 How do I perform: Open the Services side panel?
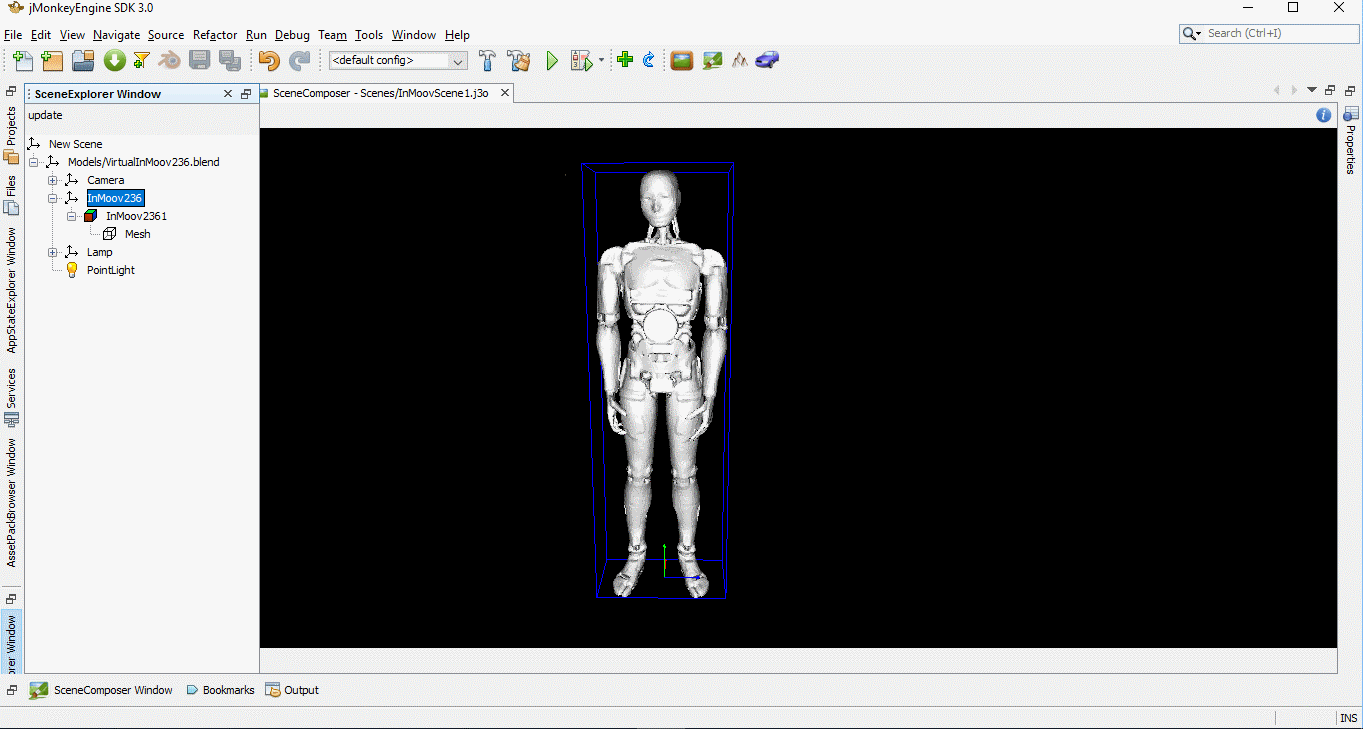pyautogui.click(x=12, y=398)
